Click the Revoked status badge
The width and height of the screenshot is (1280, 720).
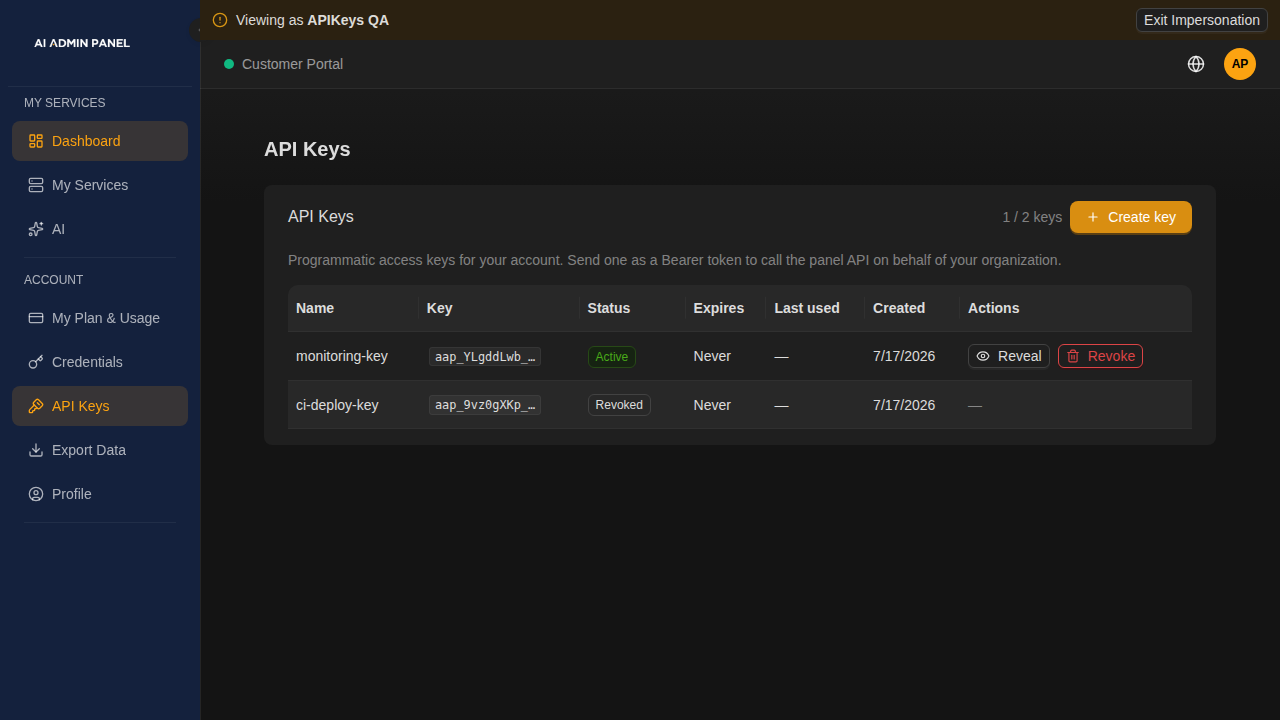coord(619,405)
